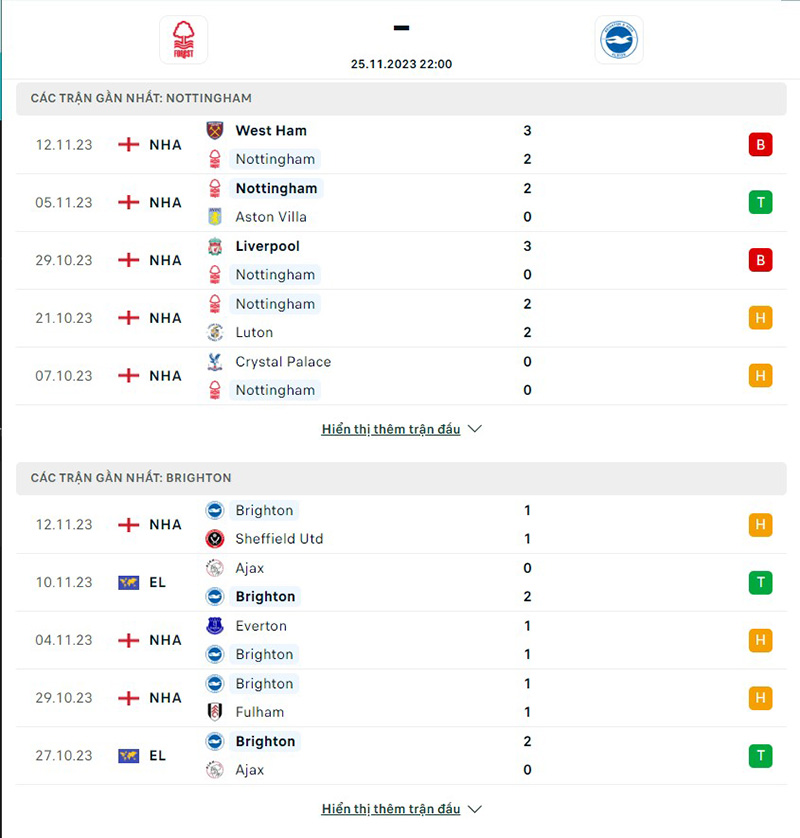
Task: Click the red B result badge for West Ham match
Action: (760, 144)
